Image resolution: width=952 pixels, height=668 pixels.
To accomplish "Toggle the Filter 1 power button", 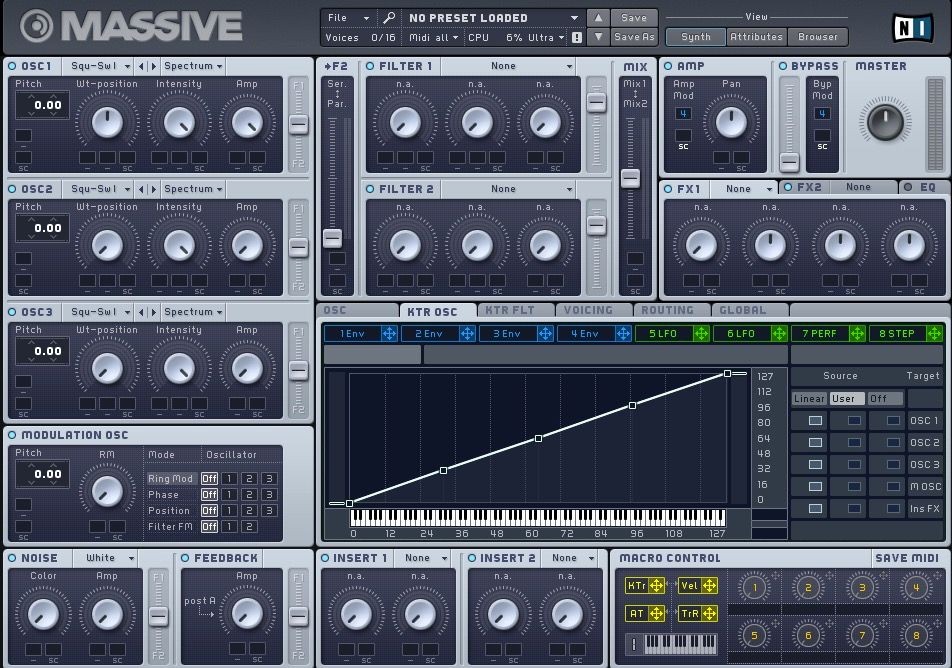I will pos(370,66).
